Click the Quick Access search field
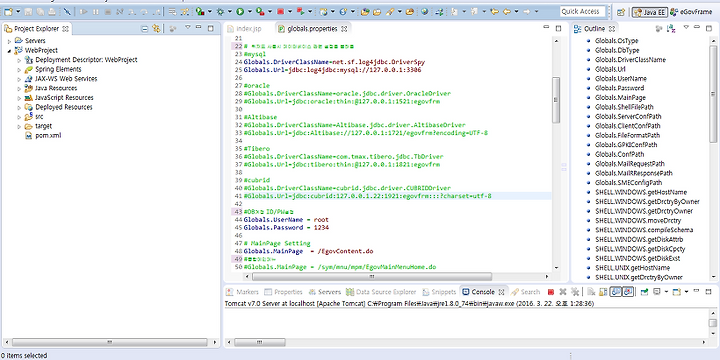Image resolution: width=720 pixels, height=360 pixels. pyautogui.click(x=582, y=11)
